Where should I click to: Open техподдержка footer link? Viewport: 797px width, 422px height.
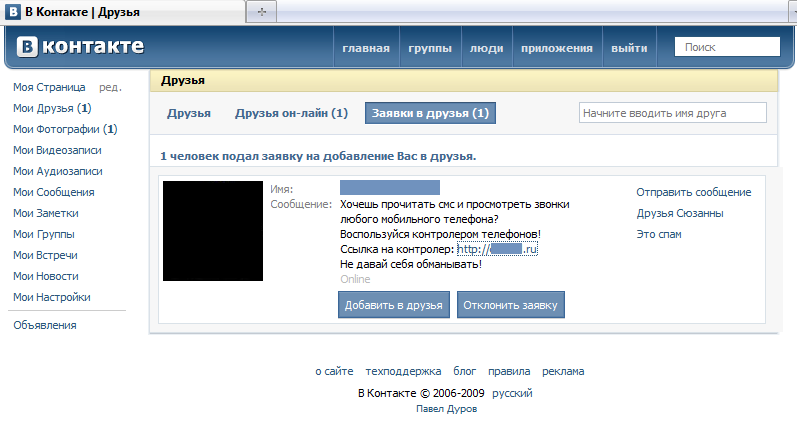[403, 371]
